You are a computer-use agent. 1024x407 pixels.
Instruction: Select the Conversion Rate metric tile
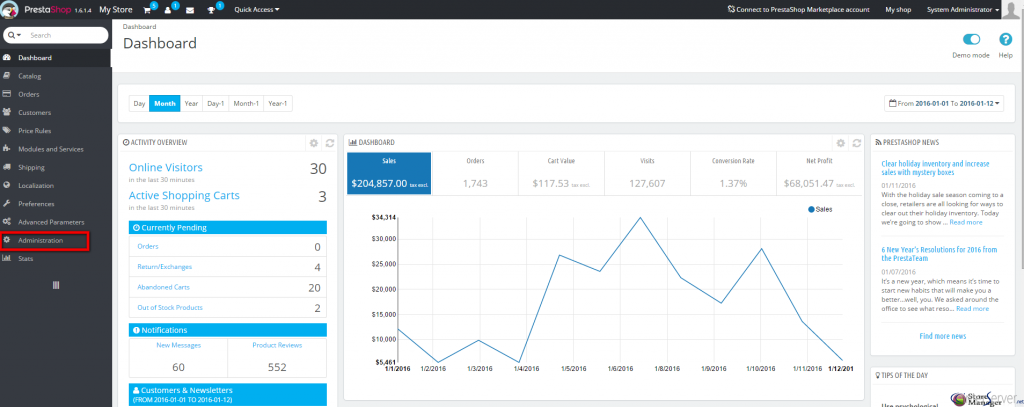click(733, 173)
